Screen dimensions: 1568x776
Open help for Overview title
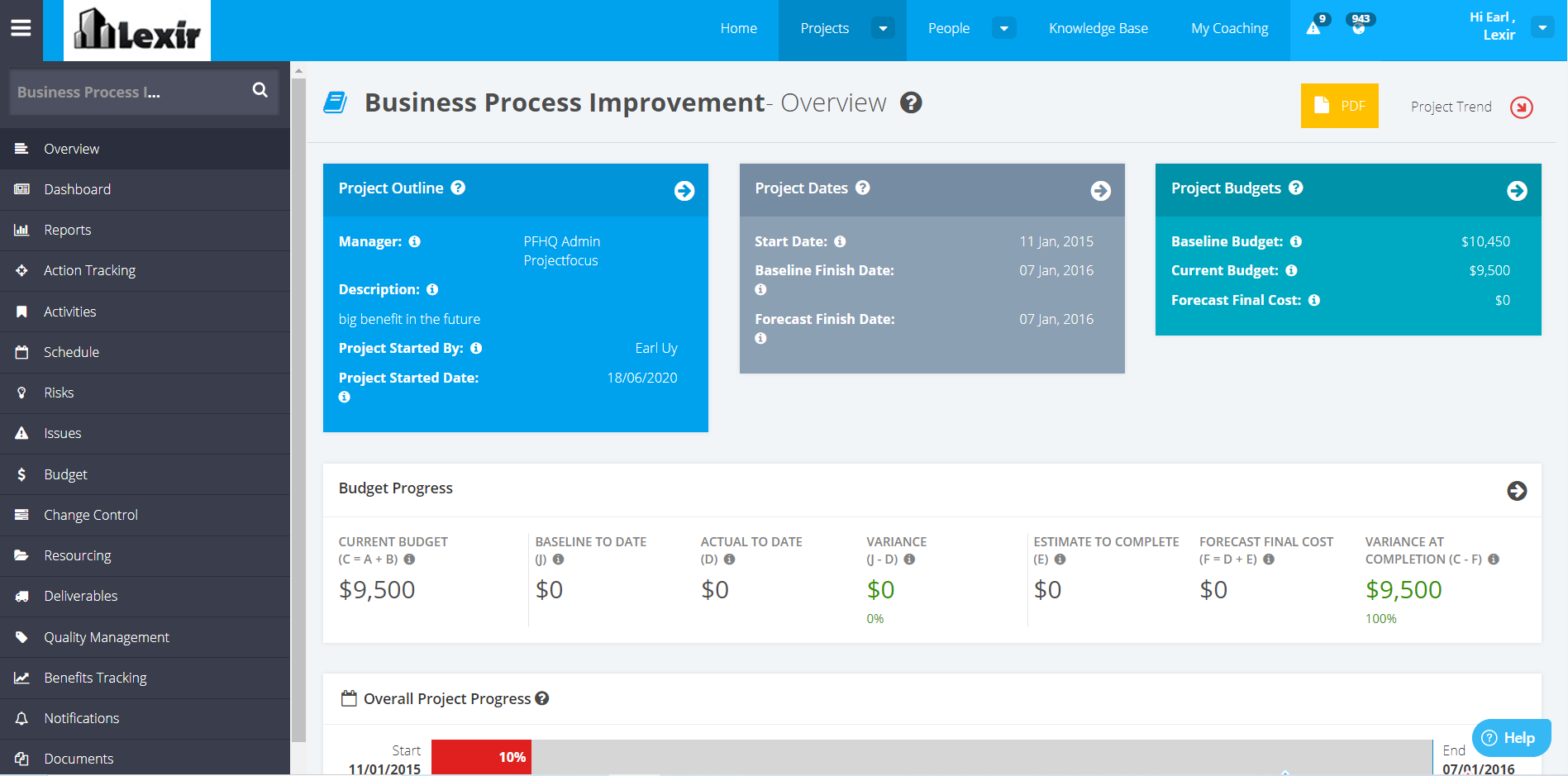pyautogui.click(x=911, y=102)
